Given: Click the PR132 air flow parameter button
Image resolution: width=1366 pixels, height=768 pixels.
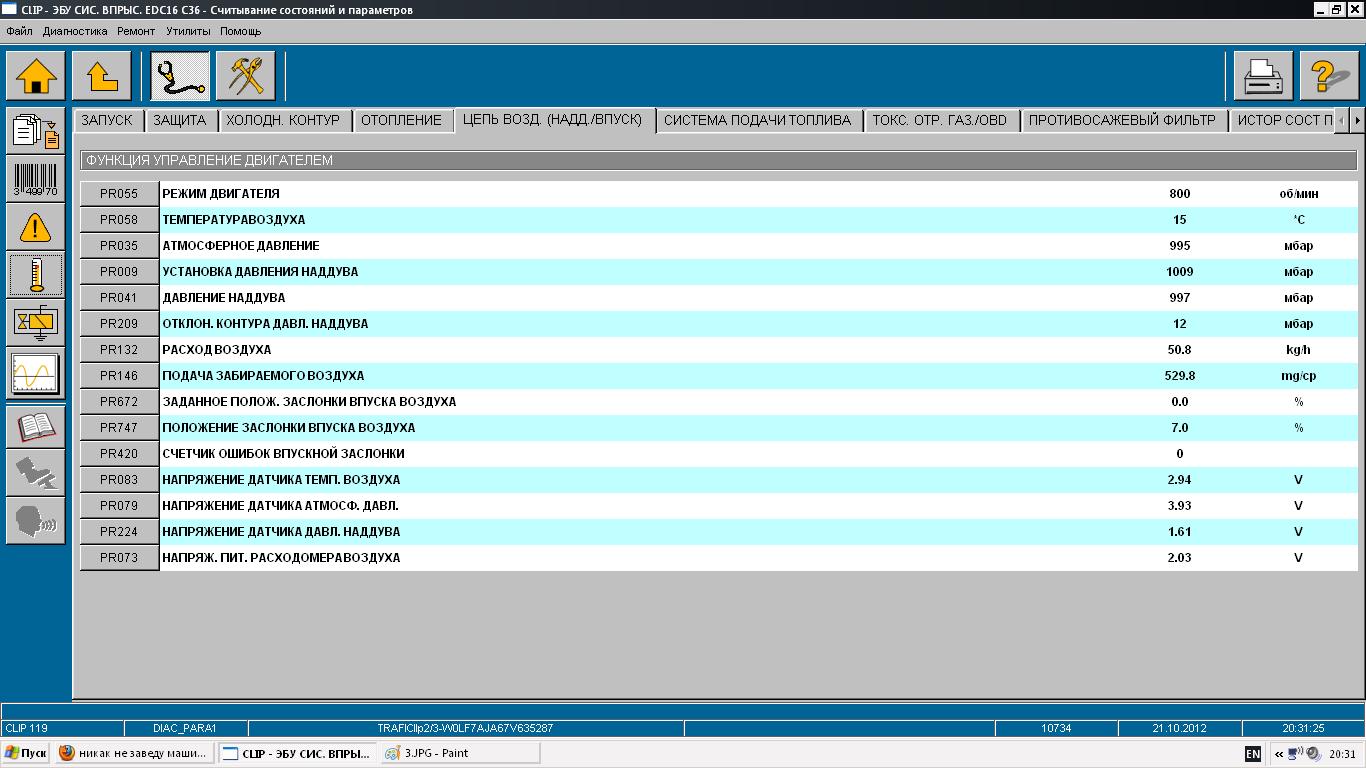Looking at the screenshot, I should [119, 350].
